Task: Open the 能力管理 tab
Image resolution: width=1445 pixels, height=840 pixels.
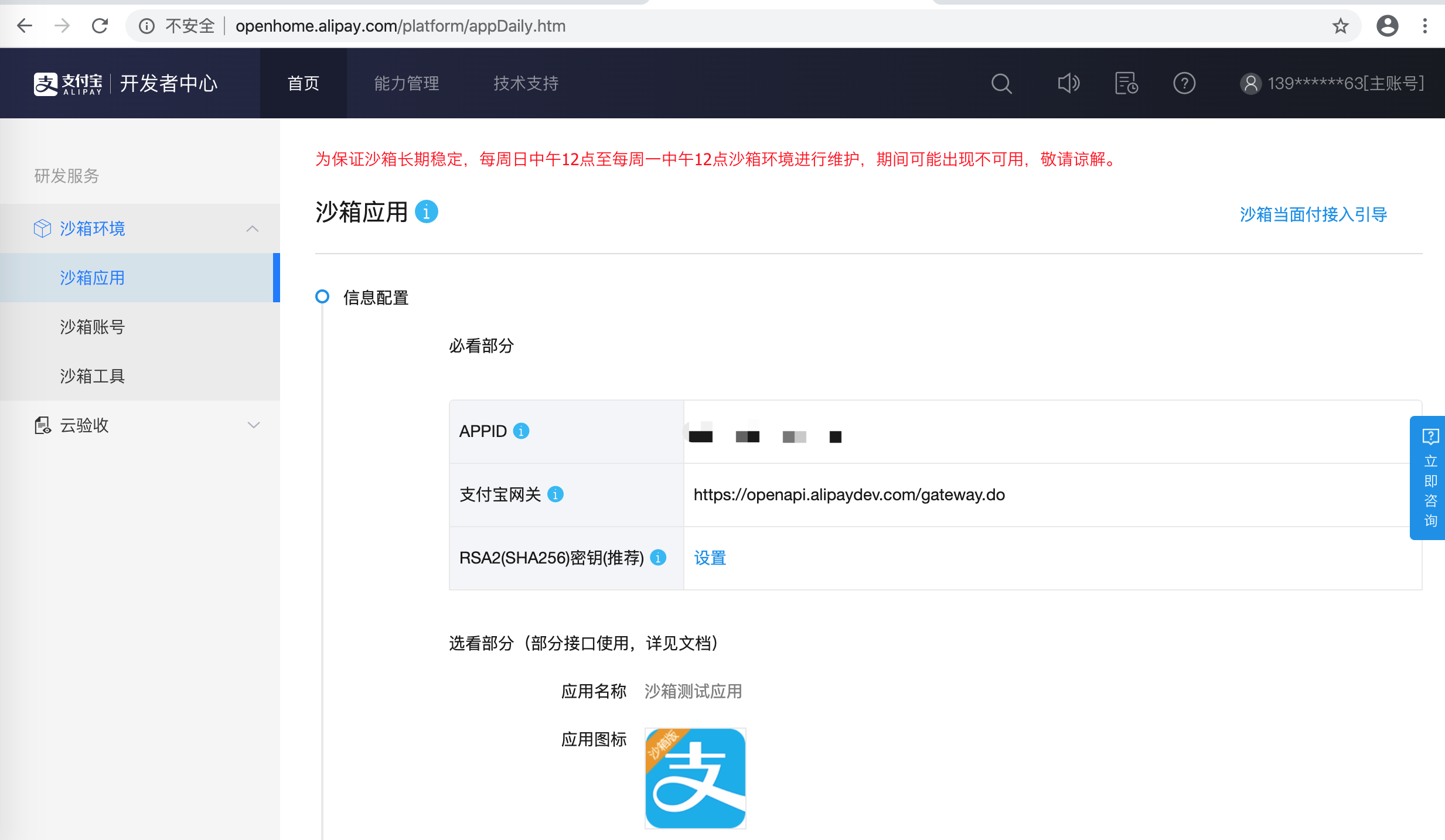Action: tap(407, 83)
